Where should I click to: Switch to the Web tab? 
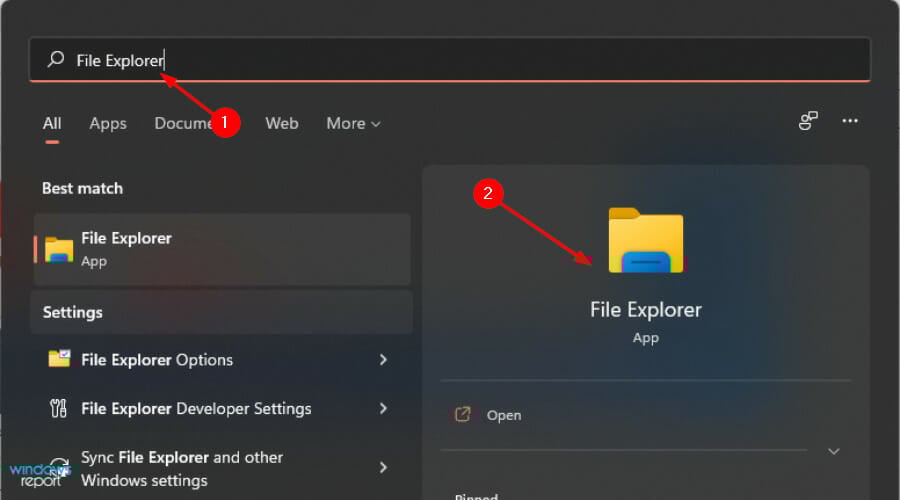282,123
